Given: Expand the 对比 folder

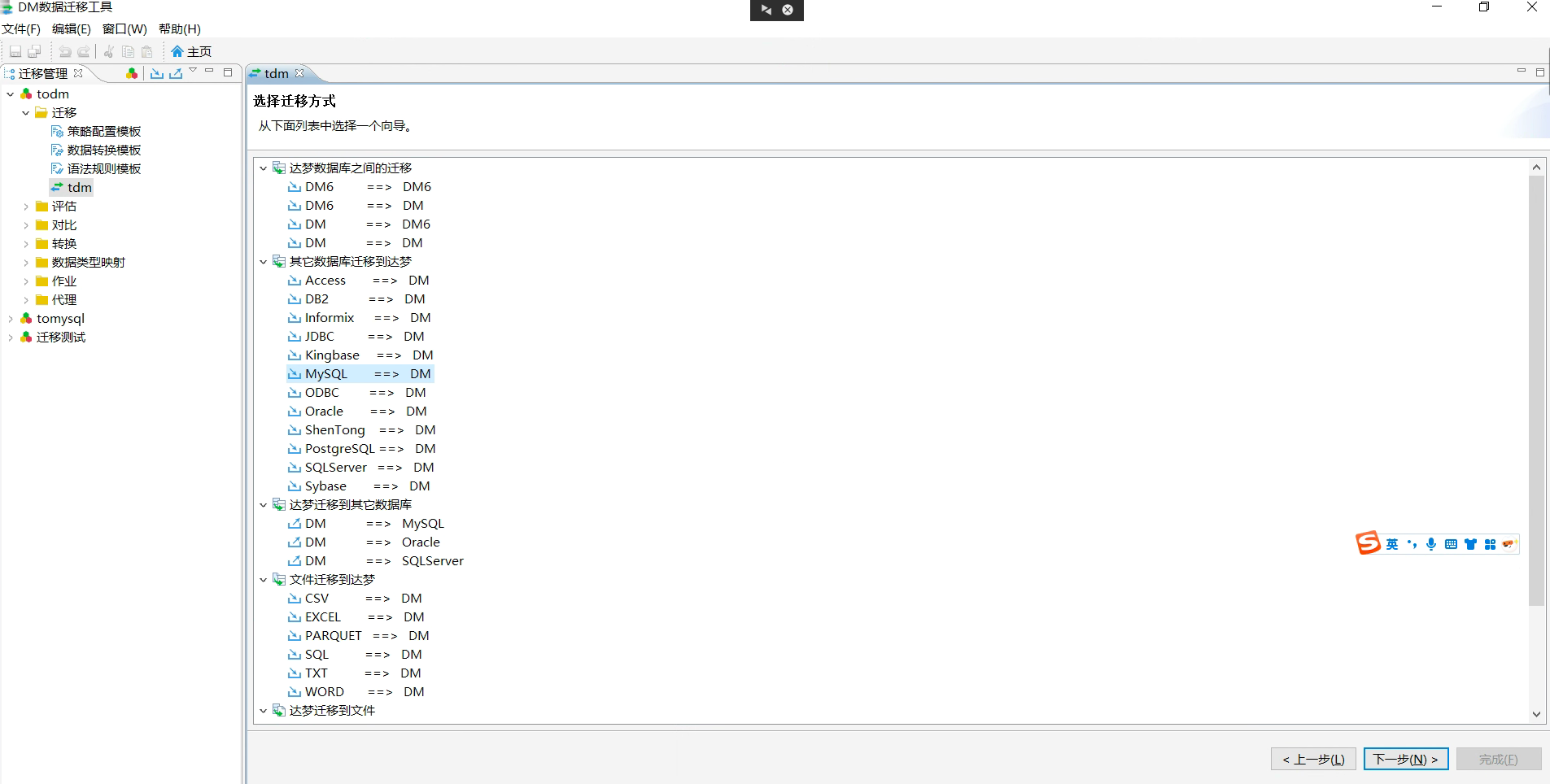Looking at the screenshot, I should click(25, 225).
